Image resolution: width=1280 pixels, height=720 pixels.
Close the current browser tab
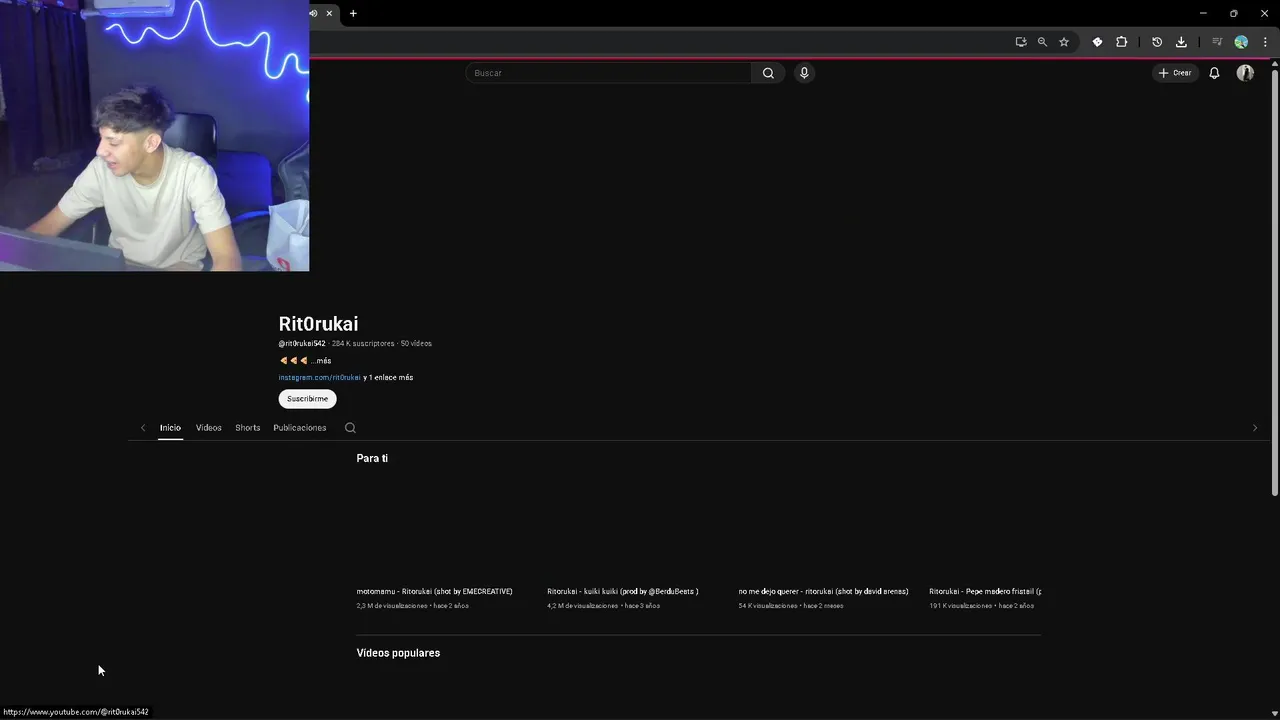tap(329, 13)
